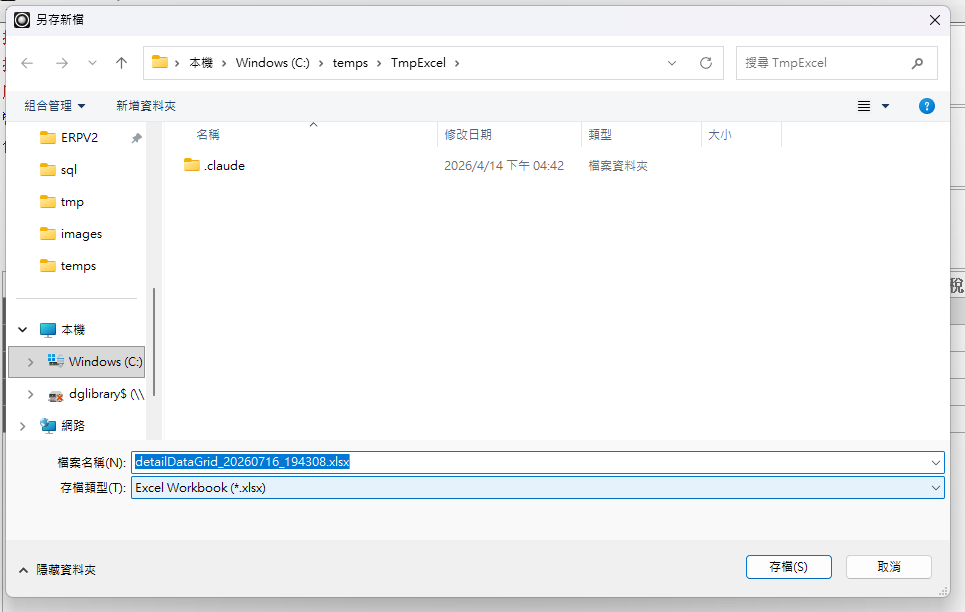Viewport: 965px width, 612px height.
Task: Expand chevron between 本機 and Windows (C:)
Action: [224, 63]
